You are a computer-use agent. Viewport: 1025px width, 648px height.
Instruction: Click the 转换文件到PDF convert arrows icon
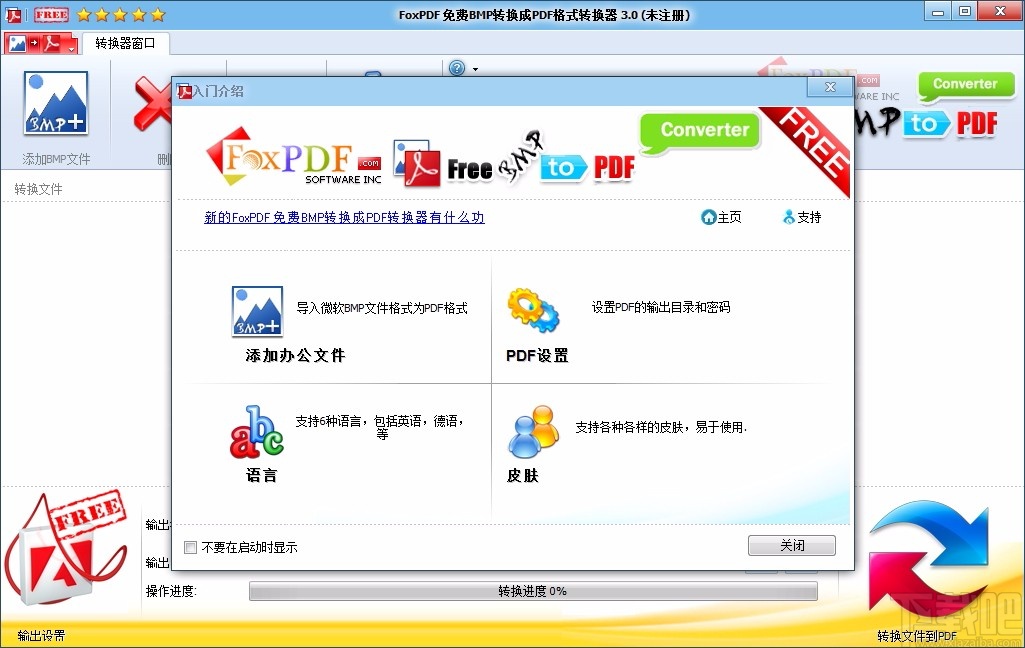(x=928, y=560)
